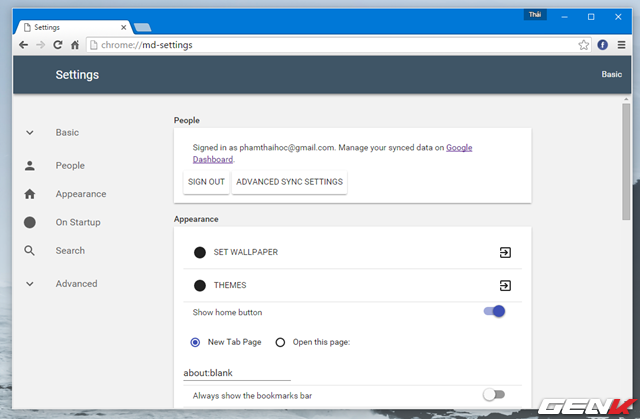
Task: Go to home page via home icon
Action: [75, 45]
